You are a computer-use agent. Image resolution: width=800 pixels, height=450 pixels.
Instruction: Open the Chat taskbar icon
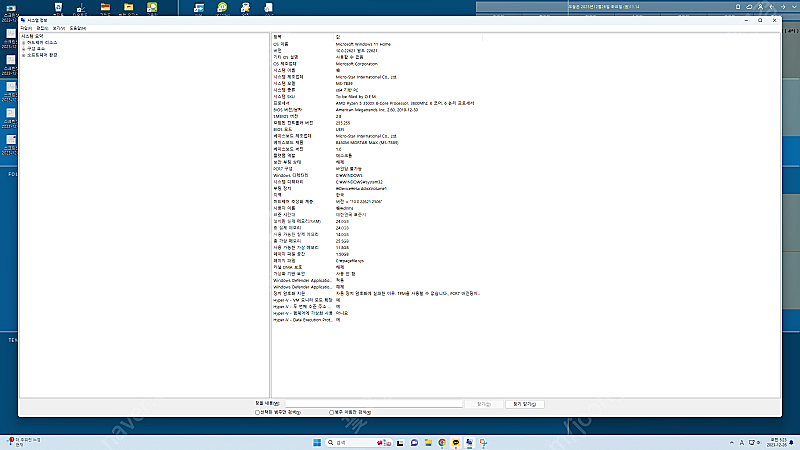[414, 442]
